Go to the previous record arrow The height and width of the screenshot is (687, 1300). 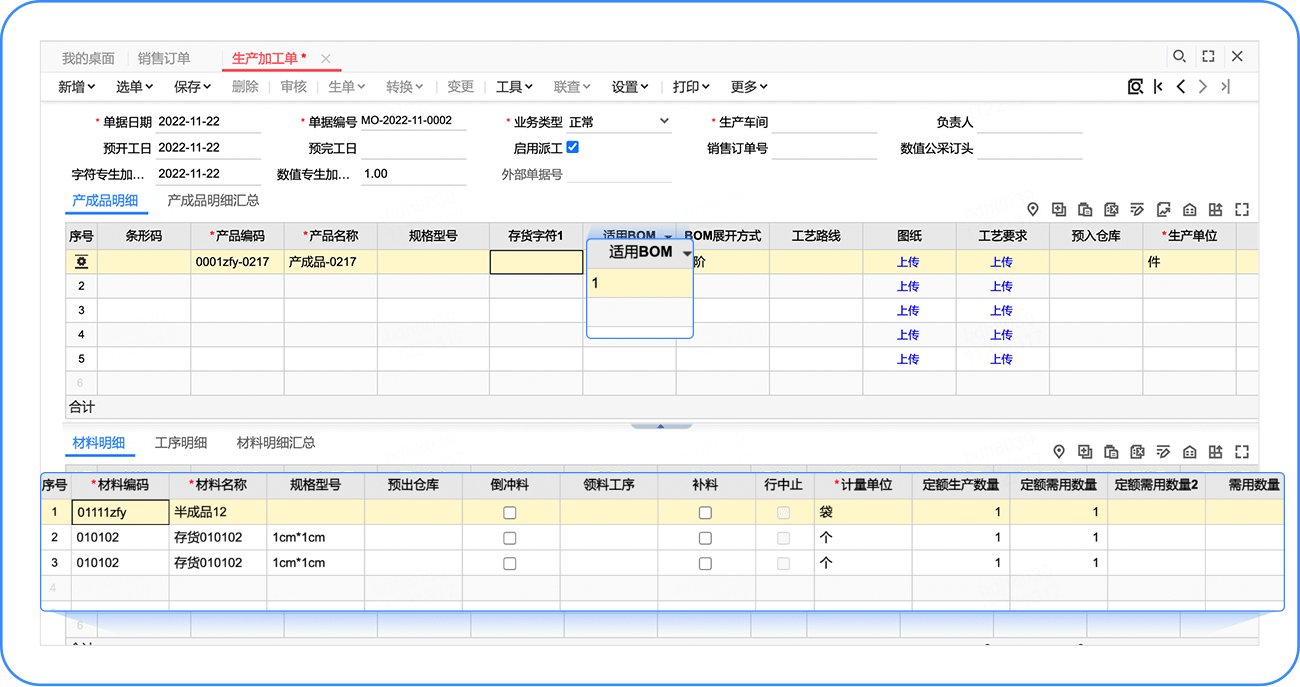[1181, 87]
